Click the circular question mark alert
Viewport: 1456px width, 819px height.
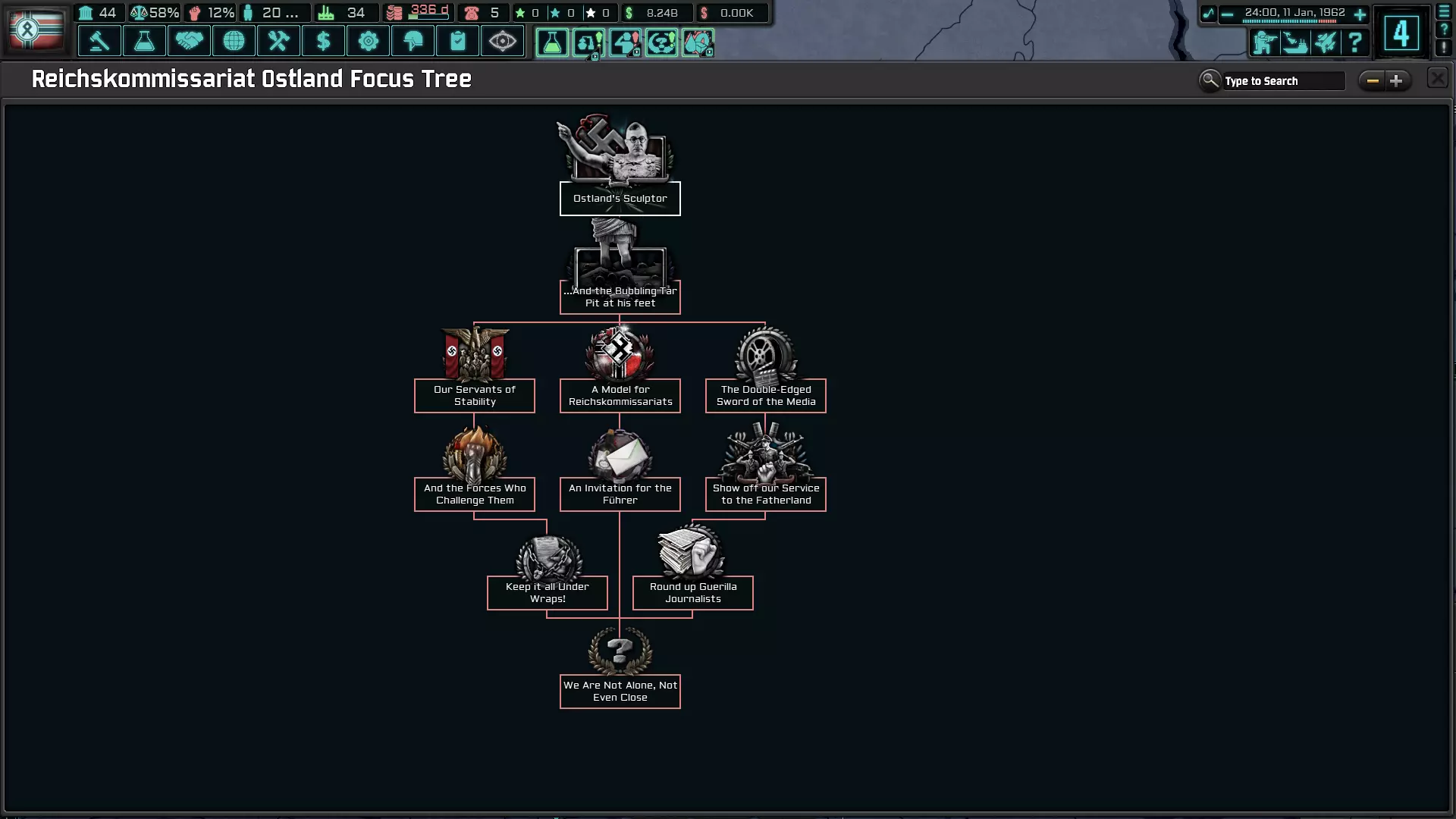click(x=661, y=42)
